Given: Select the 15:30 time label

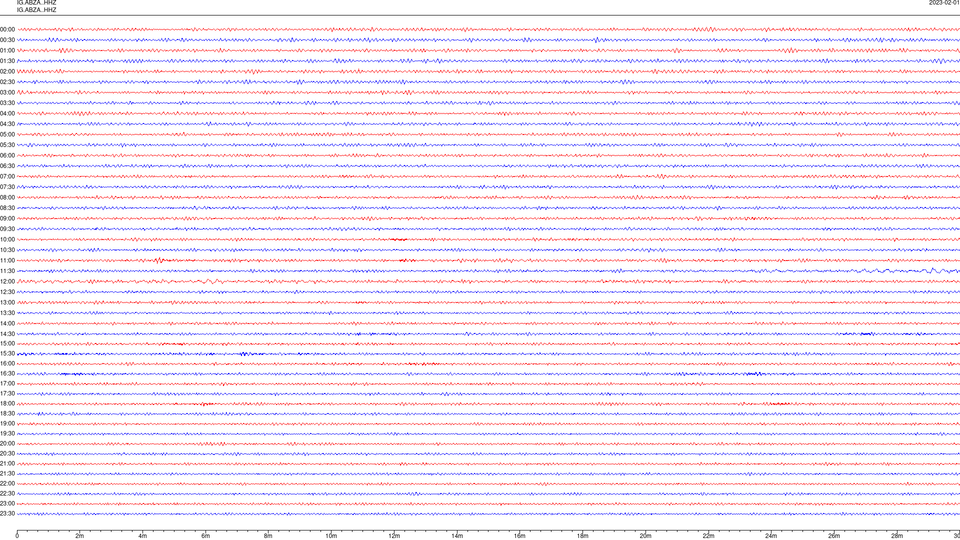Looking at the screenshot, I should pos(7,354).
